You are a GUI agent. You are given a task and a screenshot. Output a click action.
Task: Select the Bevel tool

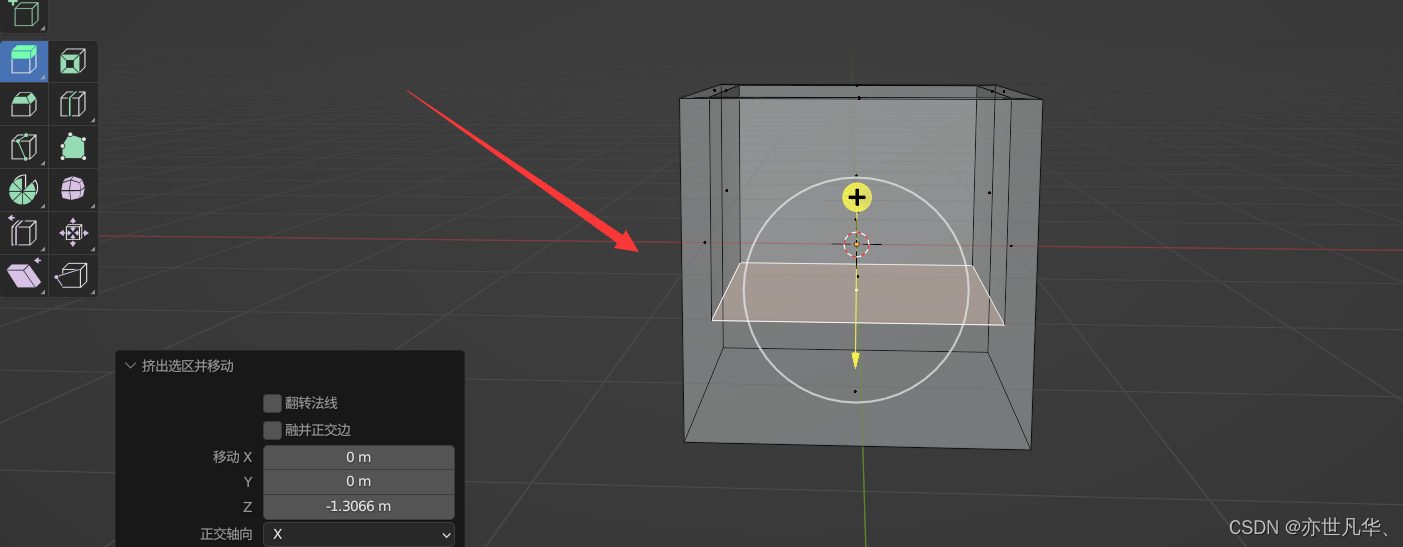(24, 104)
